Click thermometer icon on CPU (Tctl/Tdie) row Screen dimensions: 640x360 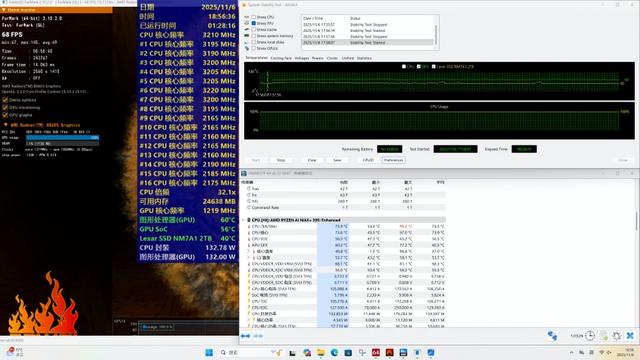[249, 226]
